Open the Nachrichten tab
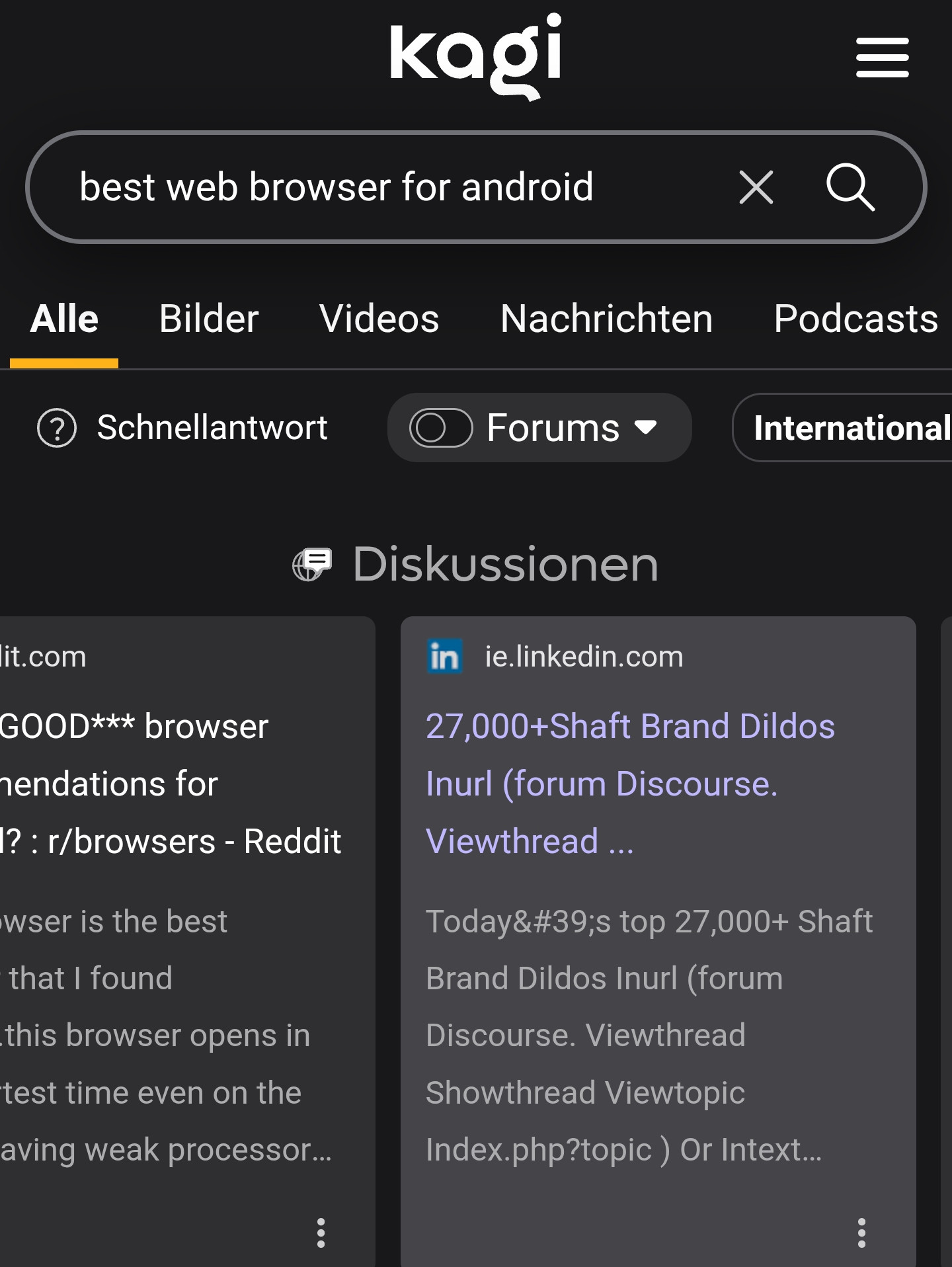The image size is (952, 1267). coord(606,319)
